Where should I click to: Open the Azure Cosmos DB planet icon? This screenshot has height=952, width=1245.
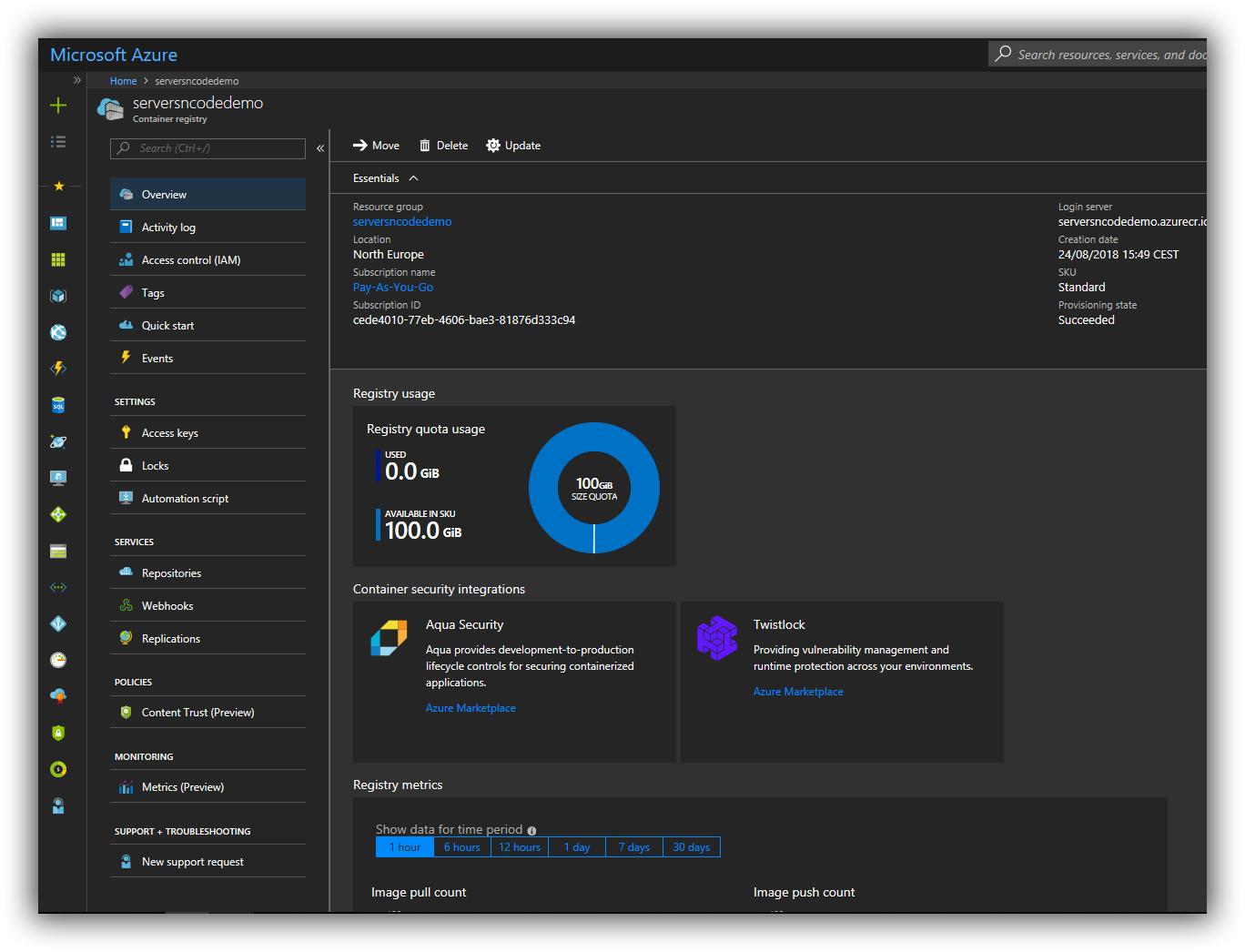(58, 441)
